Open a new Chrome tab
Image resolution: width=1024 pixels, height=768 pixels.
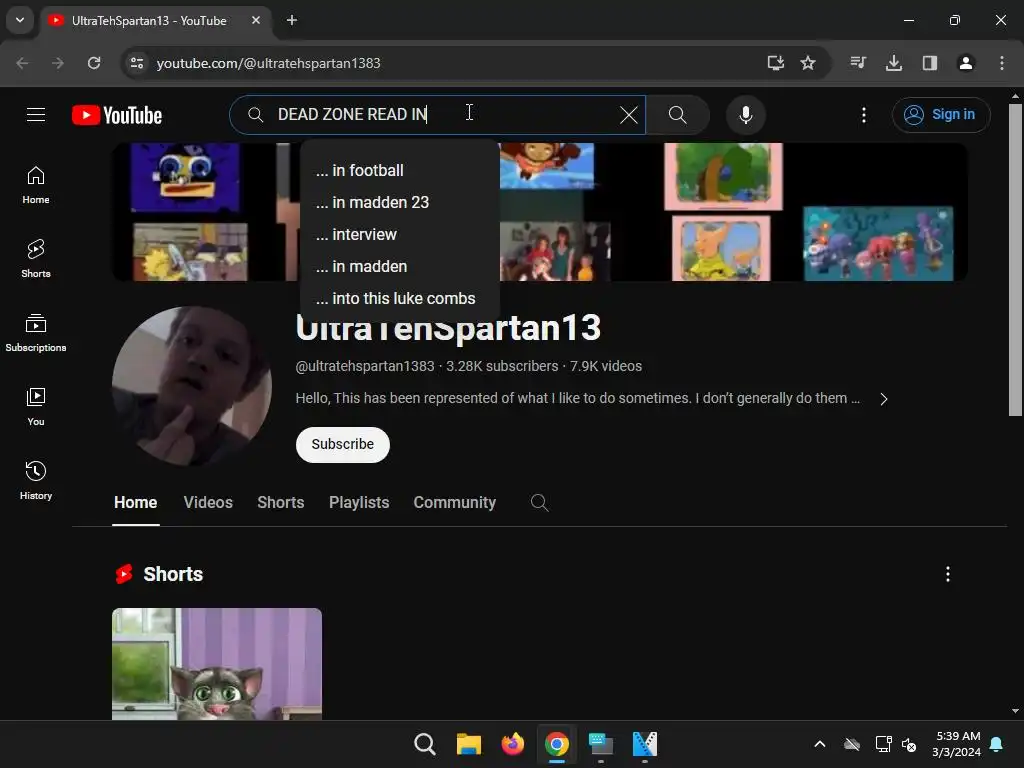tap(292, 20)
